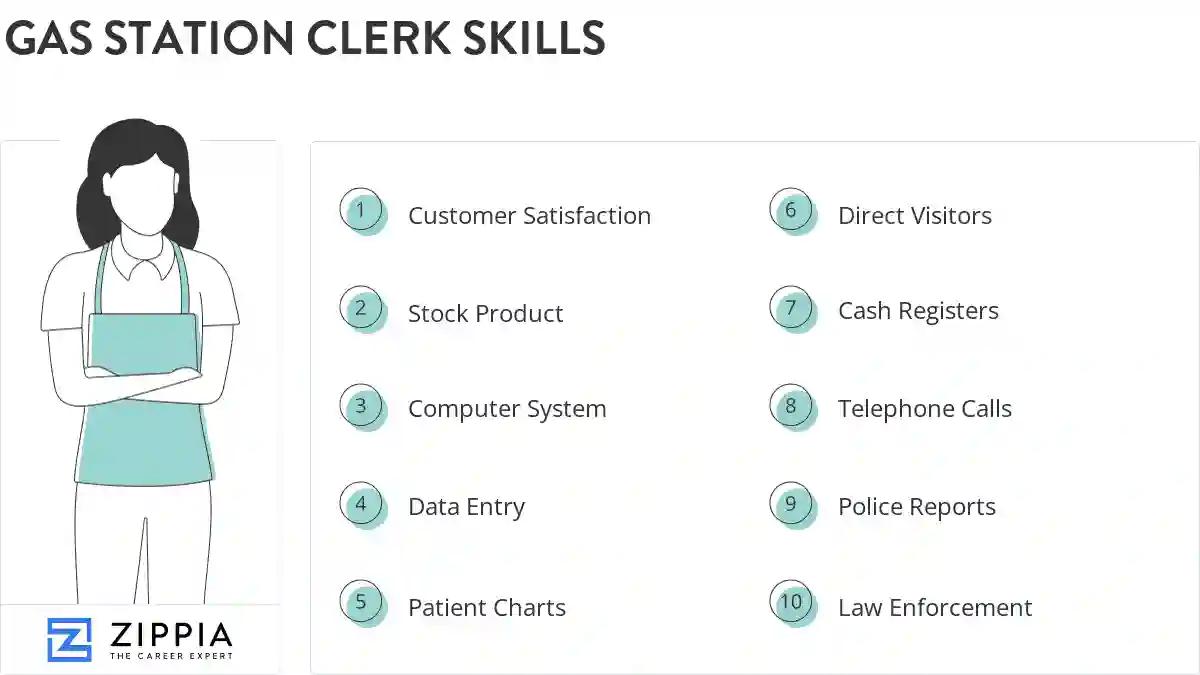The image size is (1200, 675).
Task: Select the Patient Charts skill label
Action: (487, 607)
